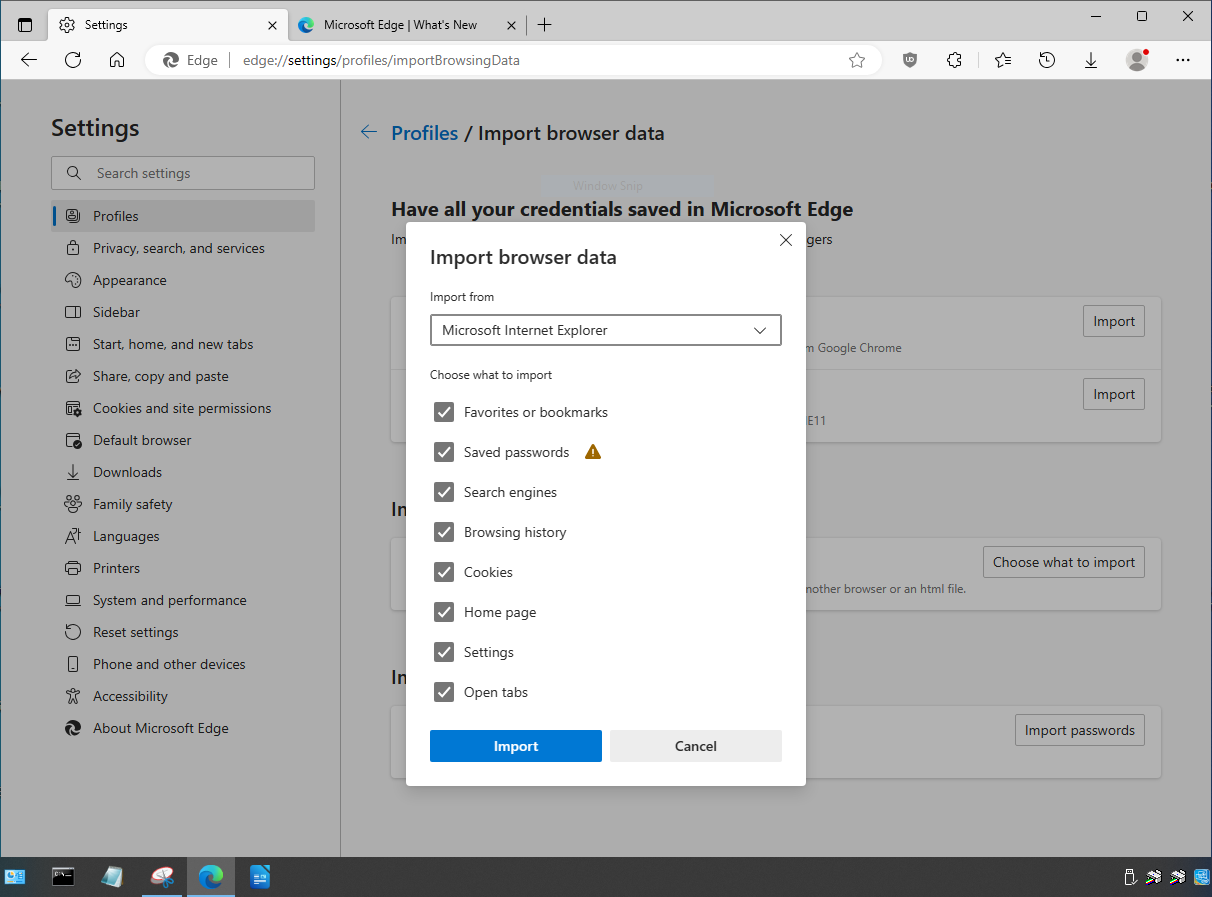Open the Settings and more ellipsis menu

[1183, 60]
